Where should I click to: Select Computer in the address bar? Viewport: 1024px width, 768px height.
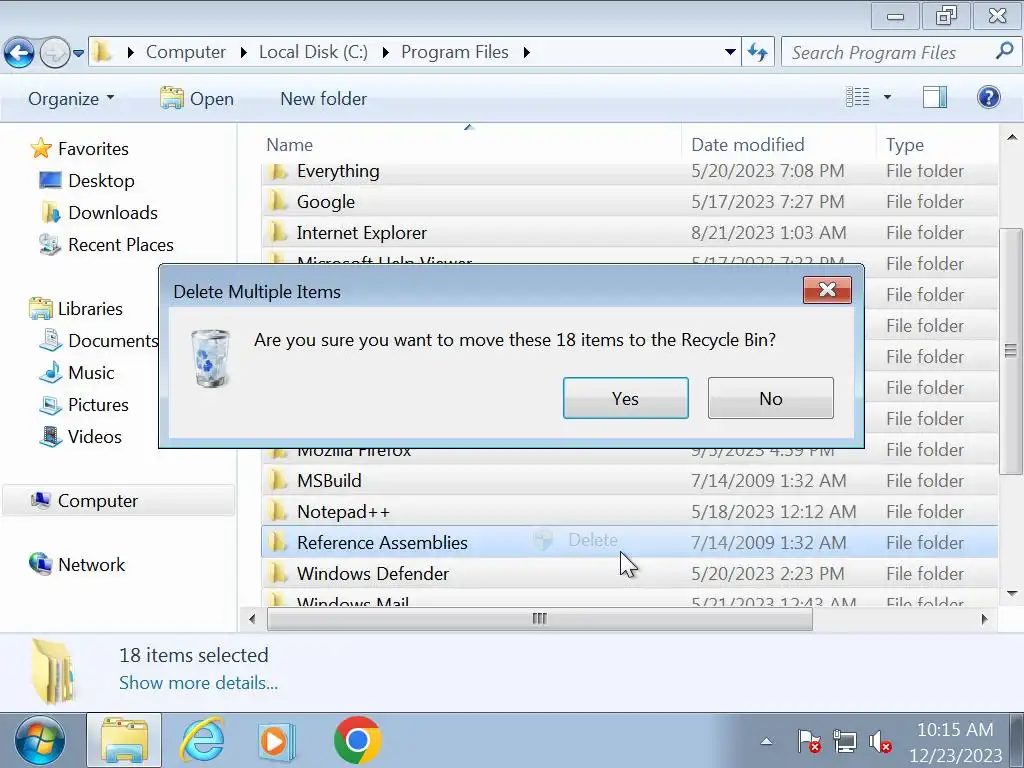coord(185,52)
